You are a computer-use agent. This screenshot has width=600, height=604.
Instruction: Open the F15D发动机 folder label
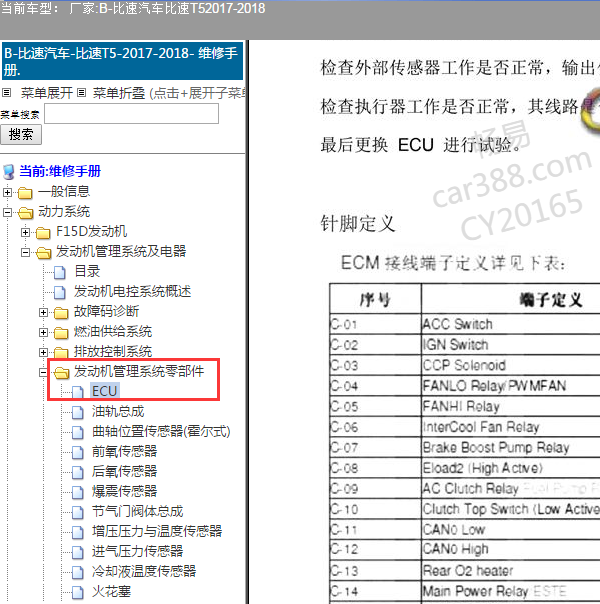pos(92,232)
